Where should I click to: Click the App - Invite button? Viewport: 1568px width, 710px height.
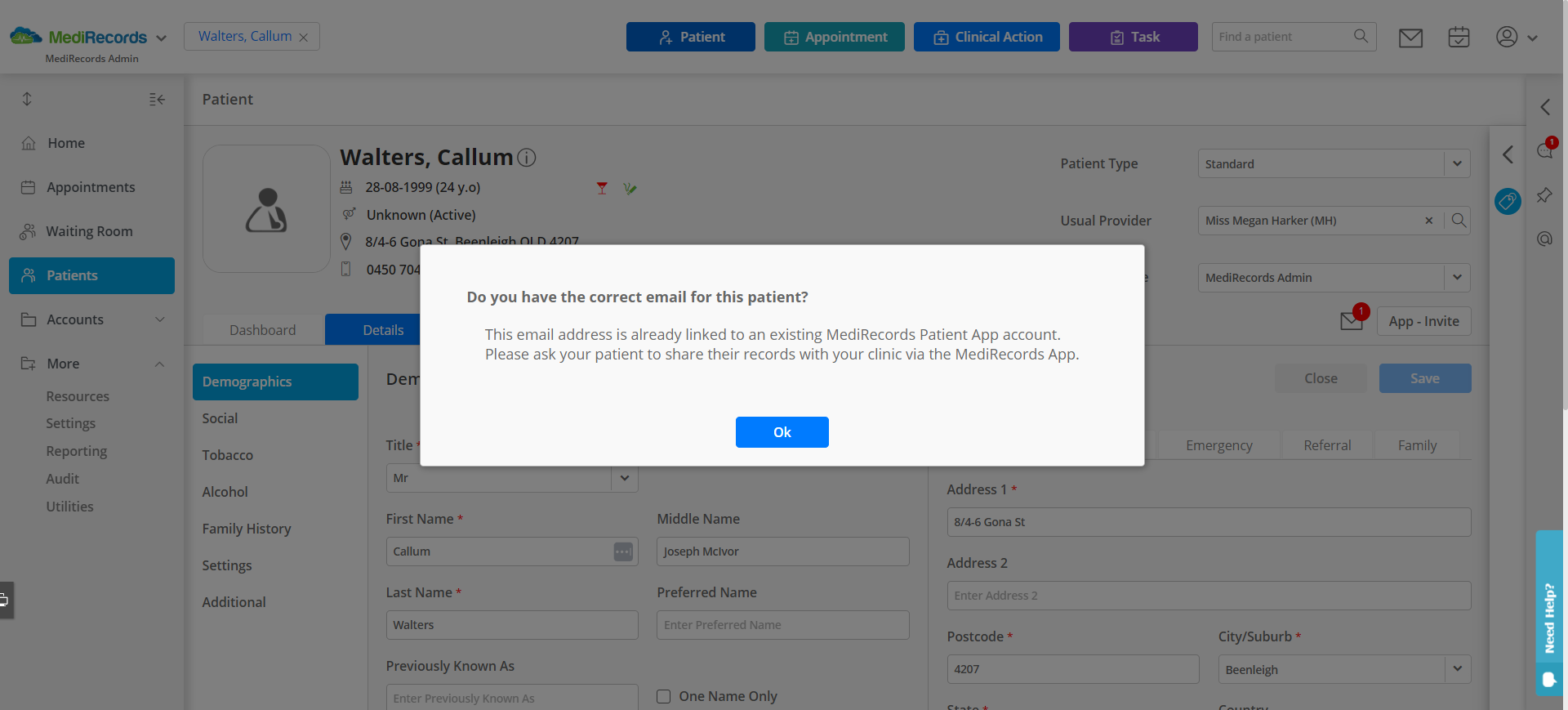(x=1423, y=321)
